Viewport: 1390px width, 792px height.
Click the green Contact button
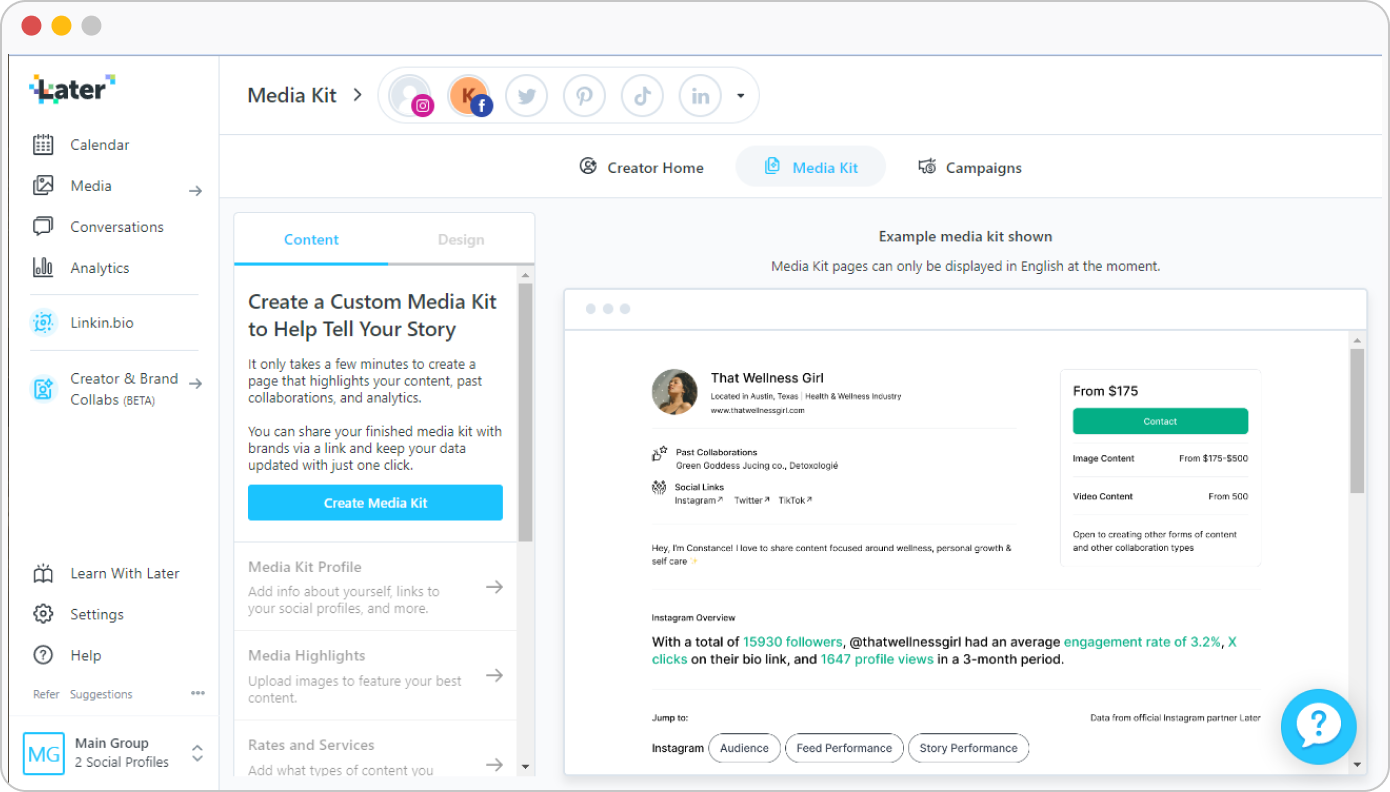[x=1160, y=421]
